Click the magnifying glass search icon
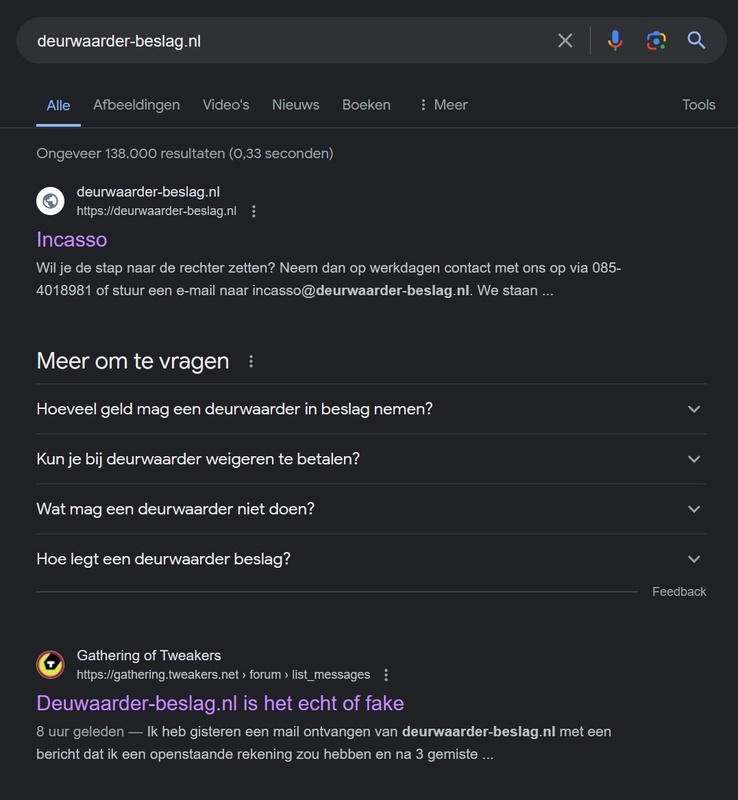Image resolution: width=738 pixels, height=800 pixels. coord(696,41)
